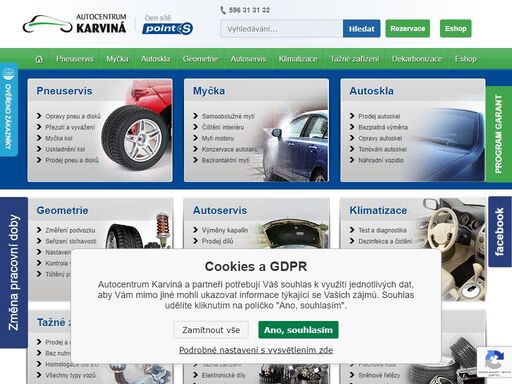
Task: Select Klimatizace in the navigation menu
Action: click(298, 59)
